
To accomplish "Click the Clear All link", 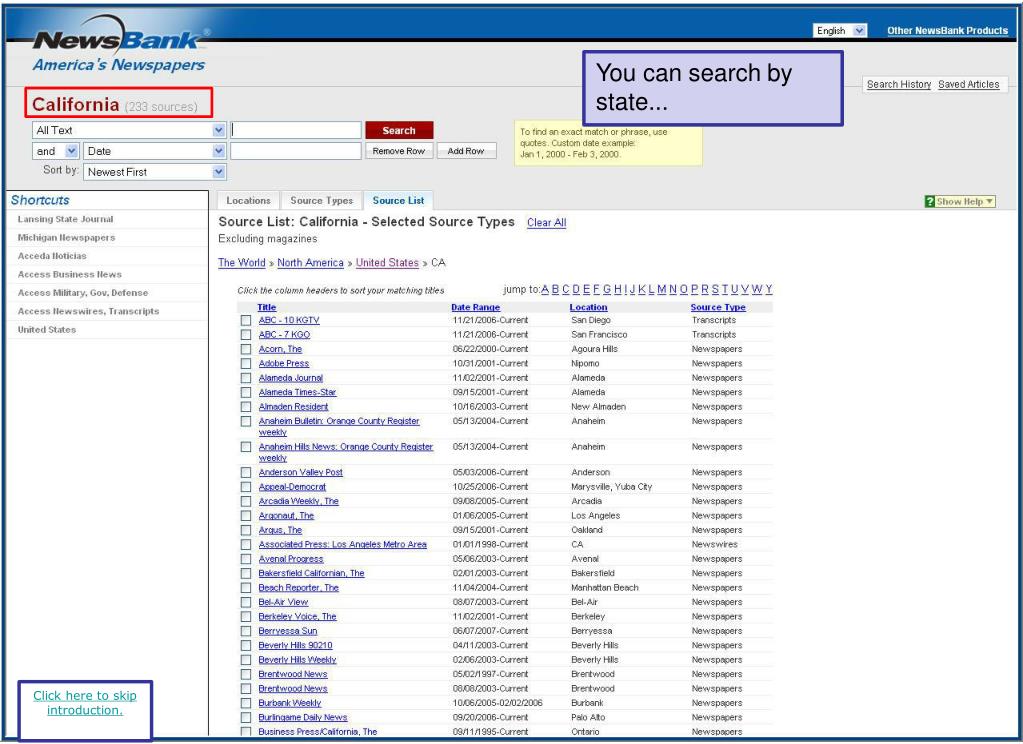I will point(546,223).
